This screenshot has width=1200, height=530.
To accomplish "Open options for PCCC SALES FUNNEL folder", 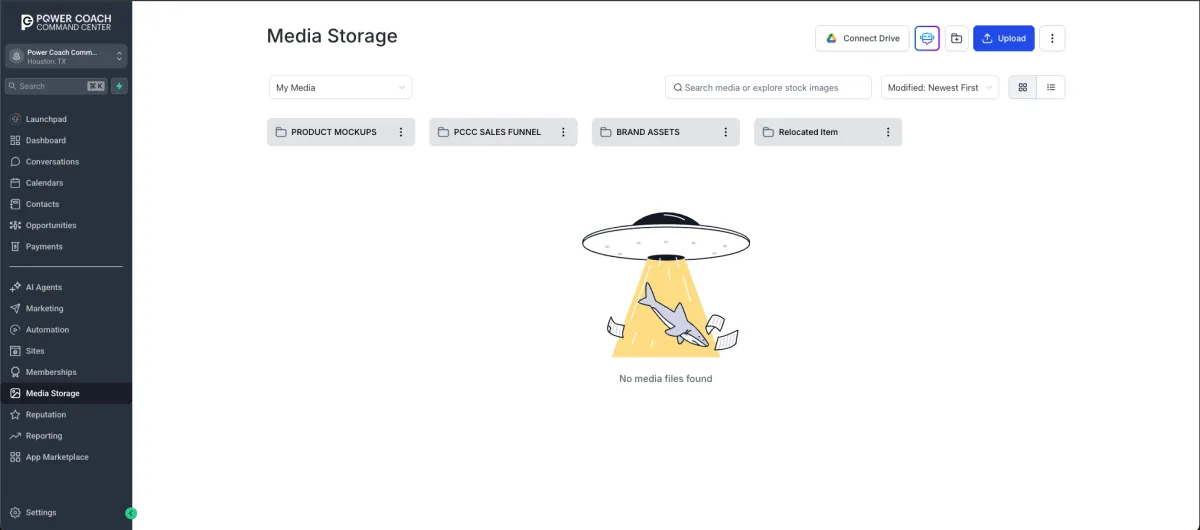I will (x=563, y=132).
